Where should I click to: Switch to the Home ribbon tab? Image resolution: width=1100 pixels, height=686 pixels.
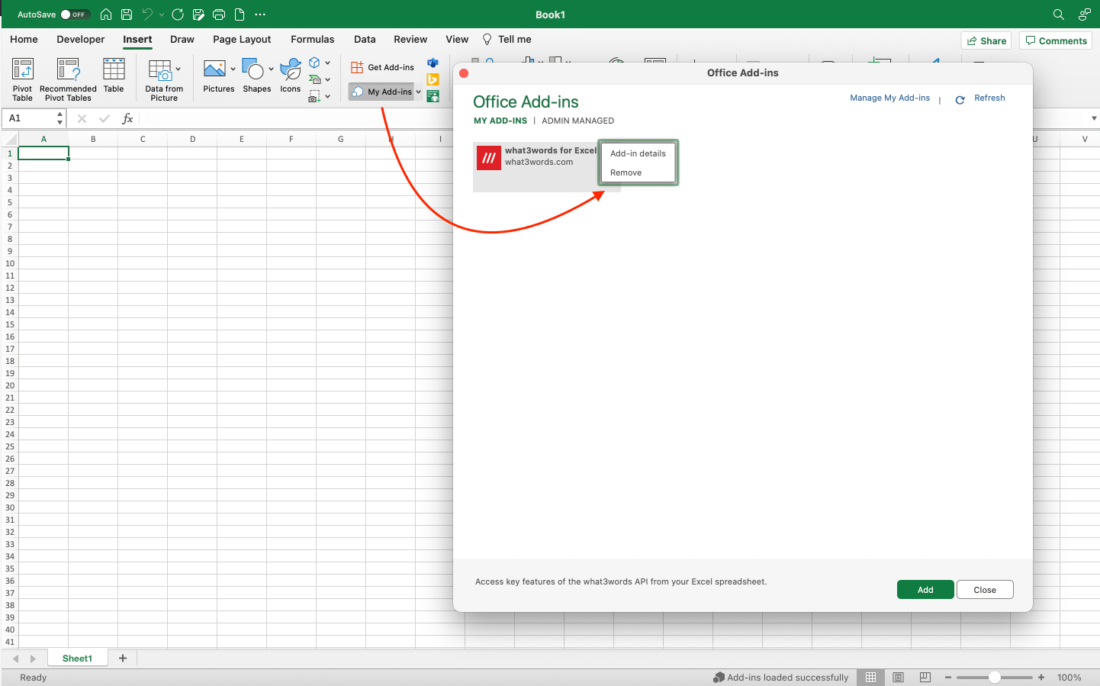(x=24, y=39)
